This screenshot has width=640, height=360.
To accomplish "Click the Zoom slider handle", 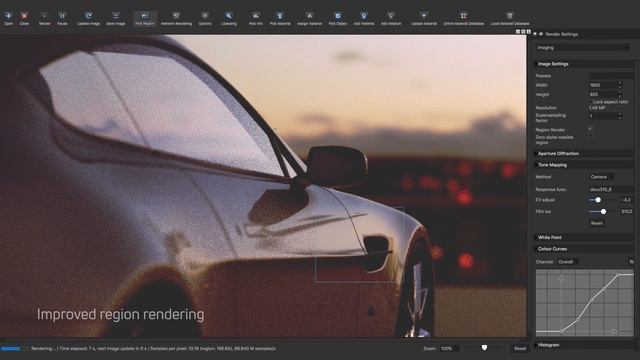I will pyautogui.click(x=484, y=348).
